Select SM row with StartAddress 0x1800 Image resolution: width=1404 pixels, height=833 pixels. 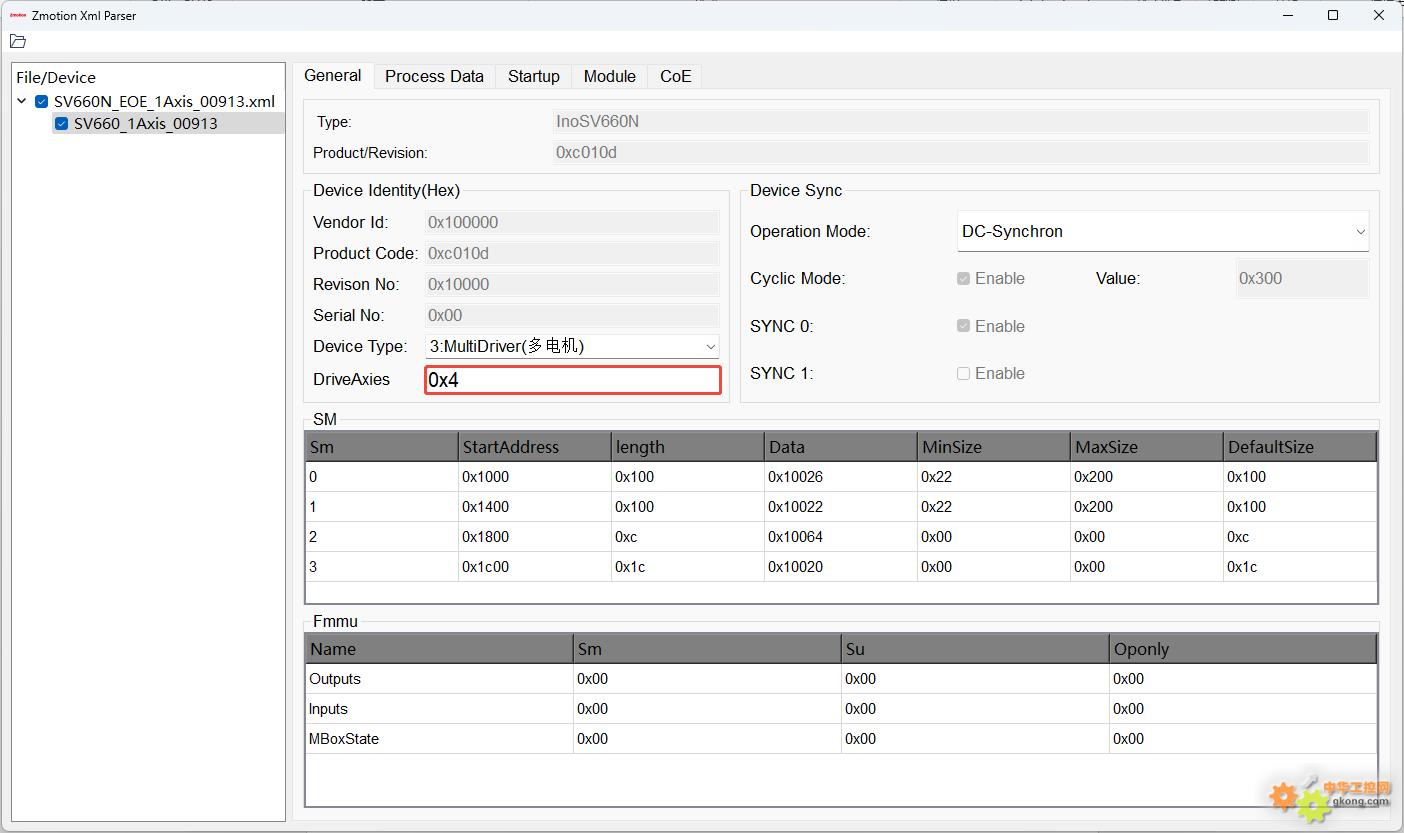pos(534,537)
